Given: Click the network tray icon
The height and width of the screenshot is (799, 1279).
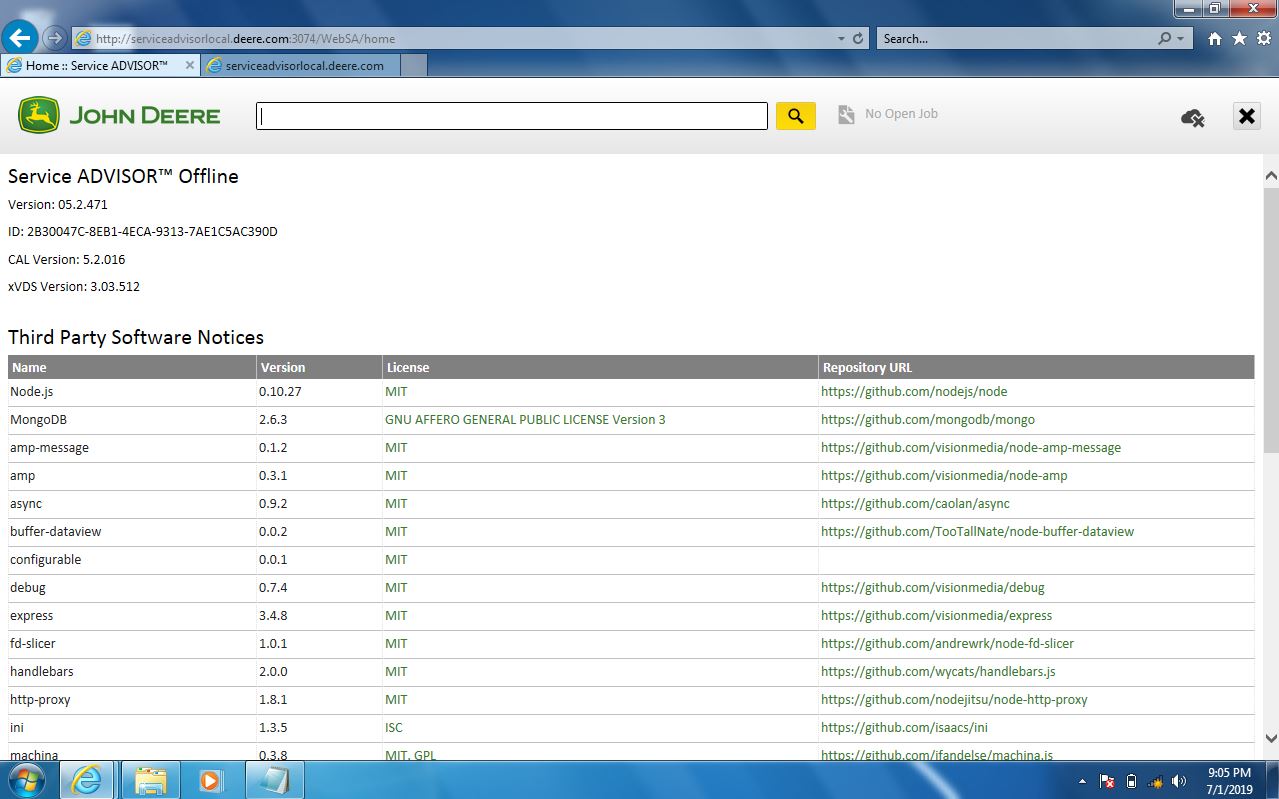Looking at the screenshot, I should coord(1155,781).
